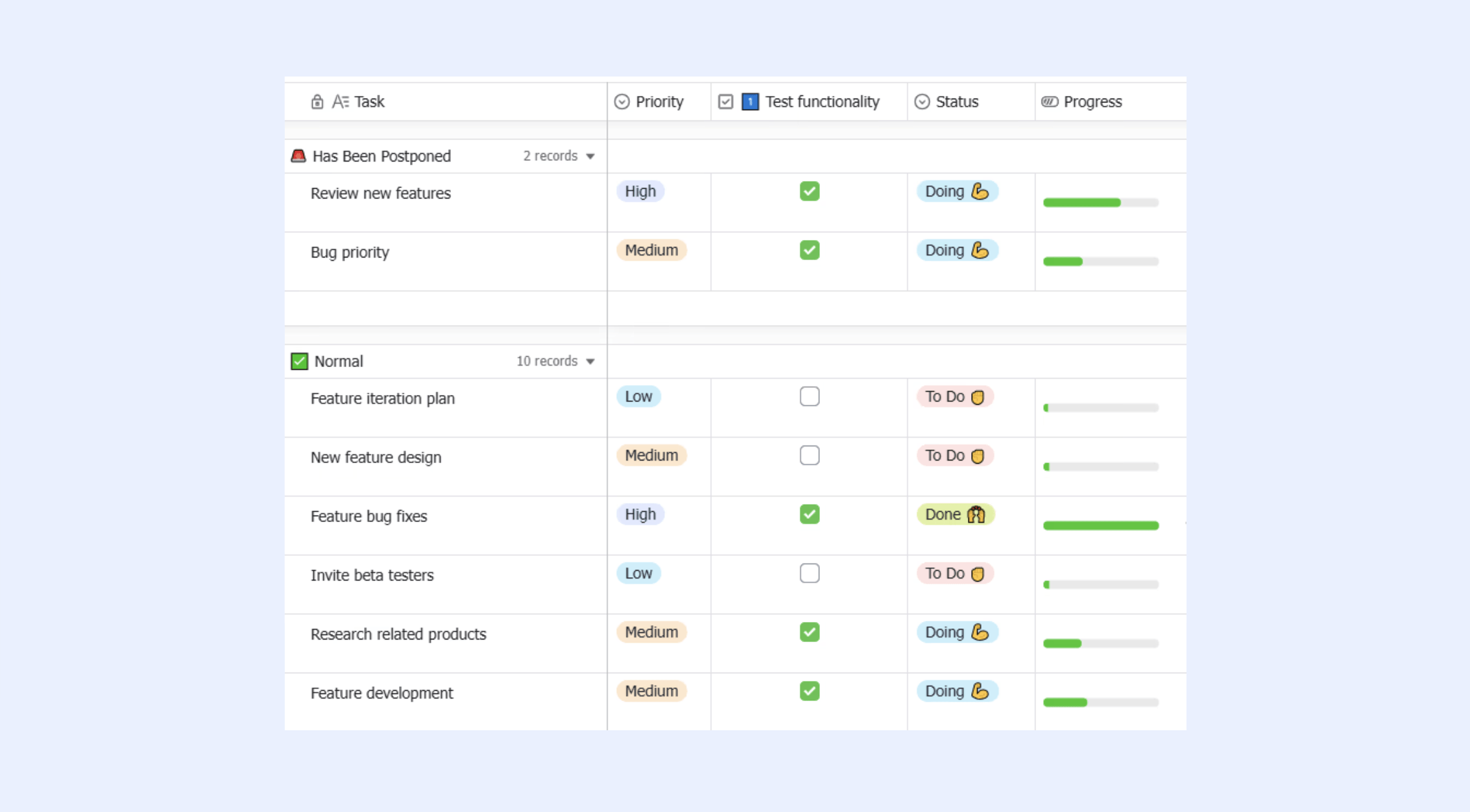Click the Status column select-type icon
The height and width of the screenshot is (812, 1470).
pos(922,102)
